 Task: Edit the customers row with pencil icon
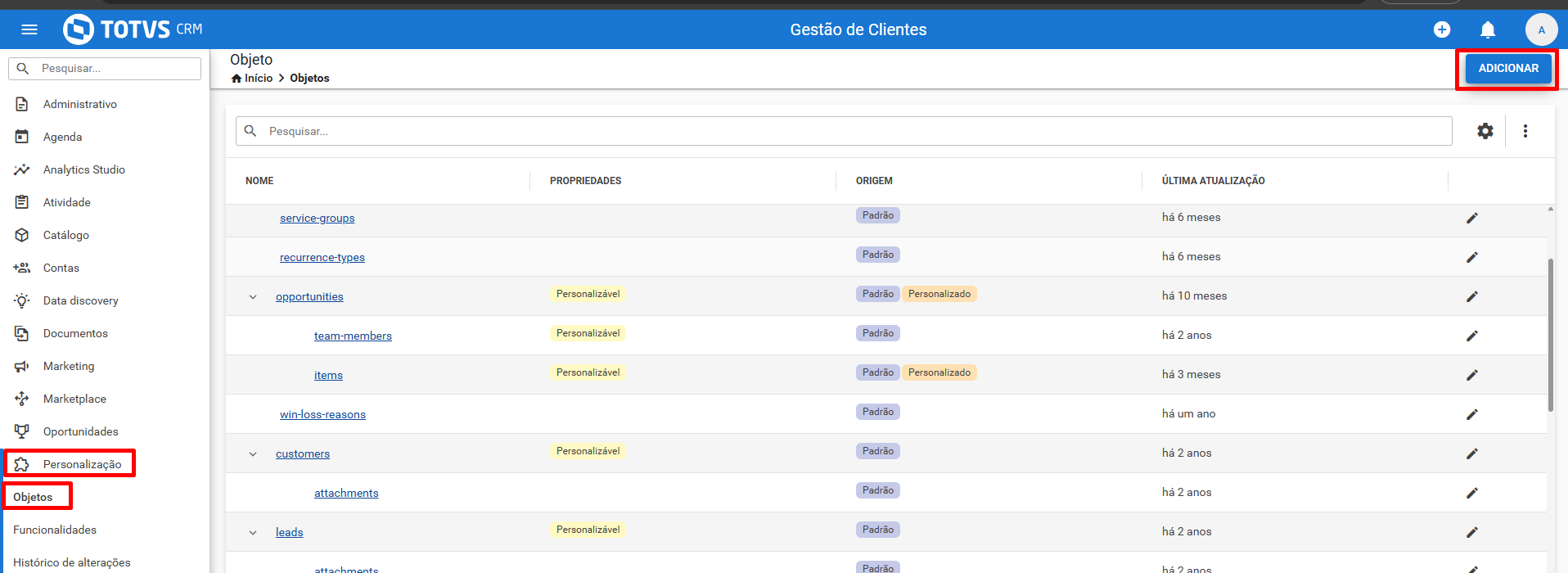point(1472,453)
